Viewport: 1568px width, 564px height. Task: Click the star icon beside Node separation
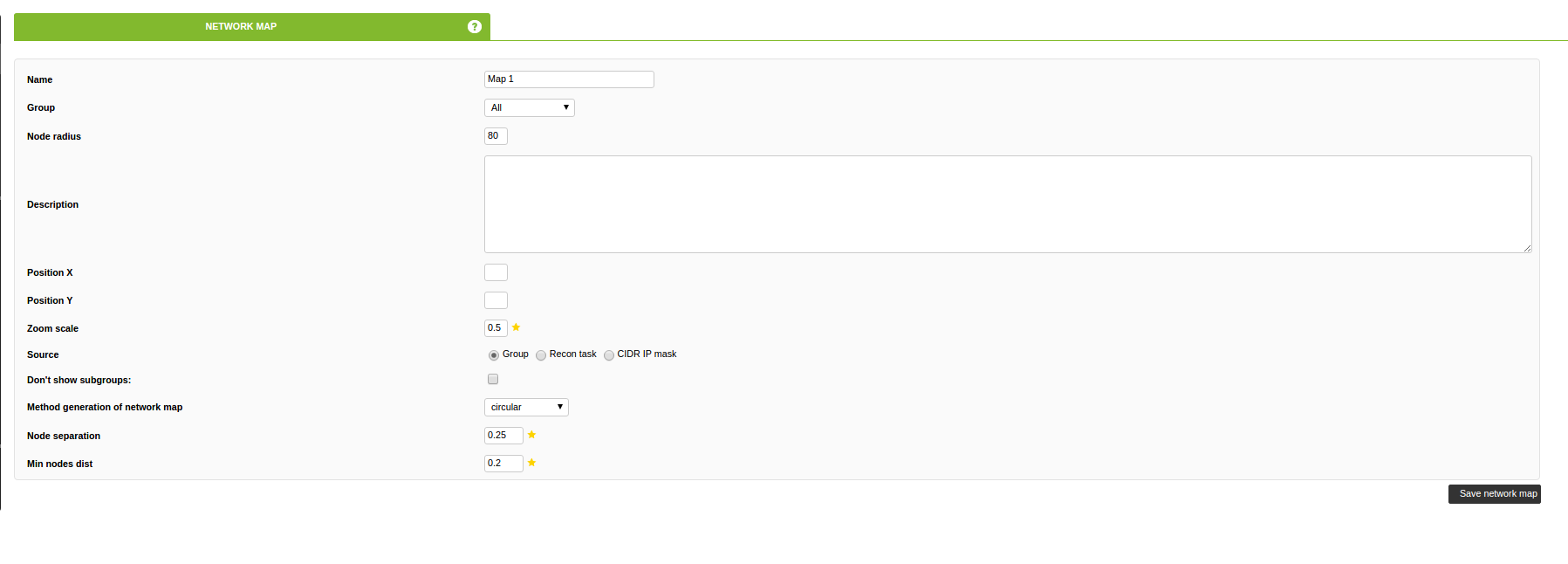click(531, 435)
